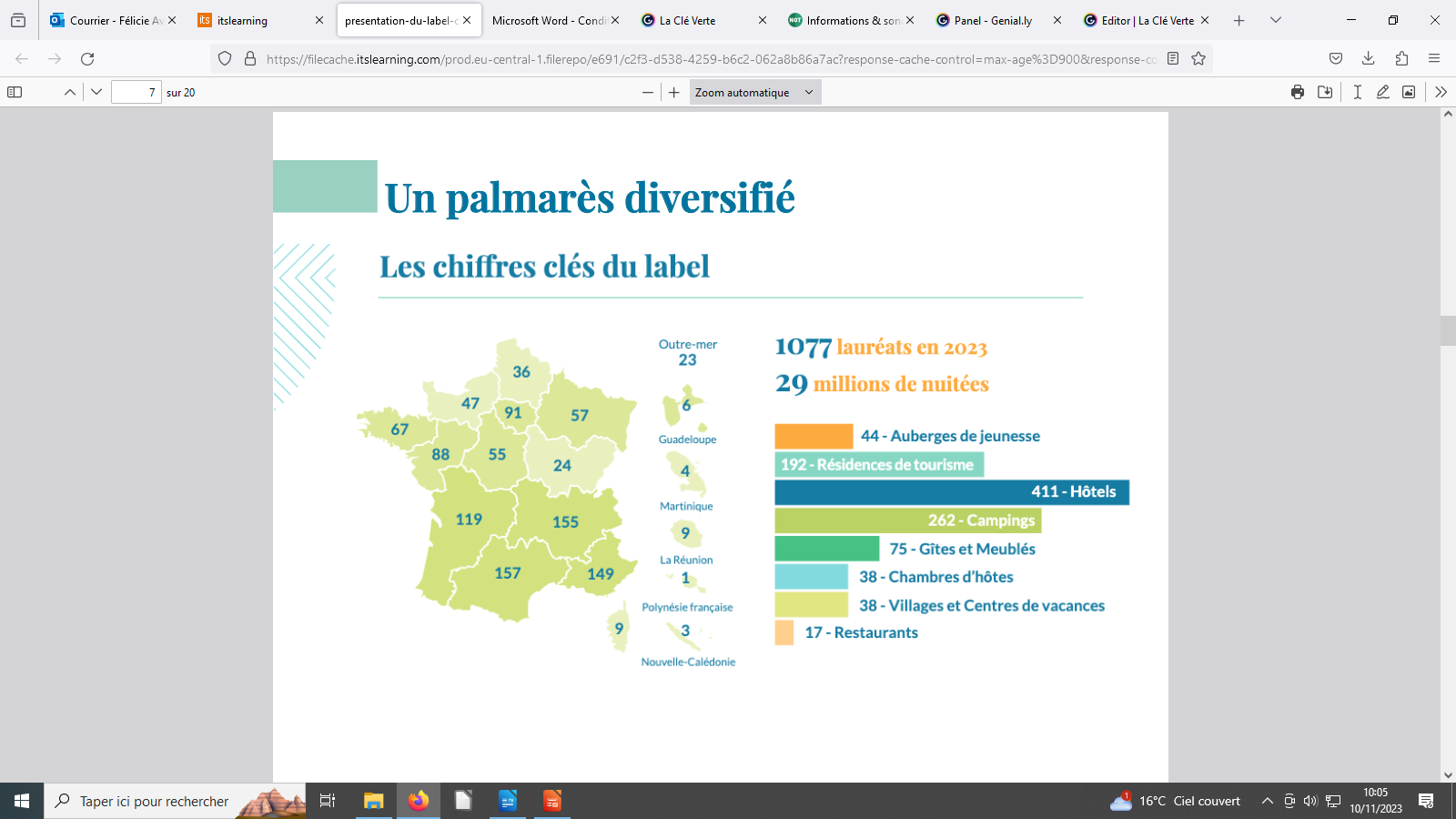Zoom in on the PDF document
Screen dimensions: 1456x819
pyautogui.click(x=674, y=92)
